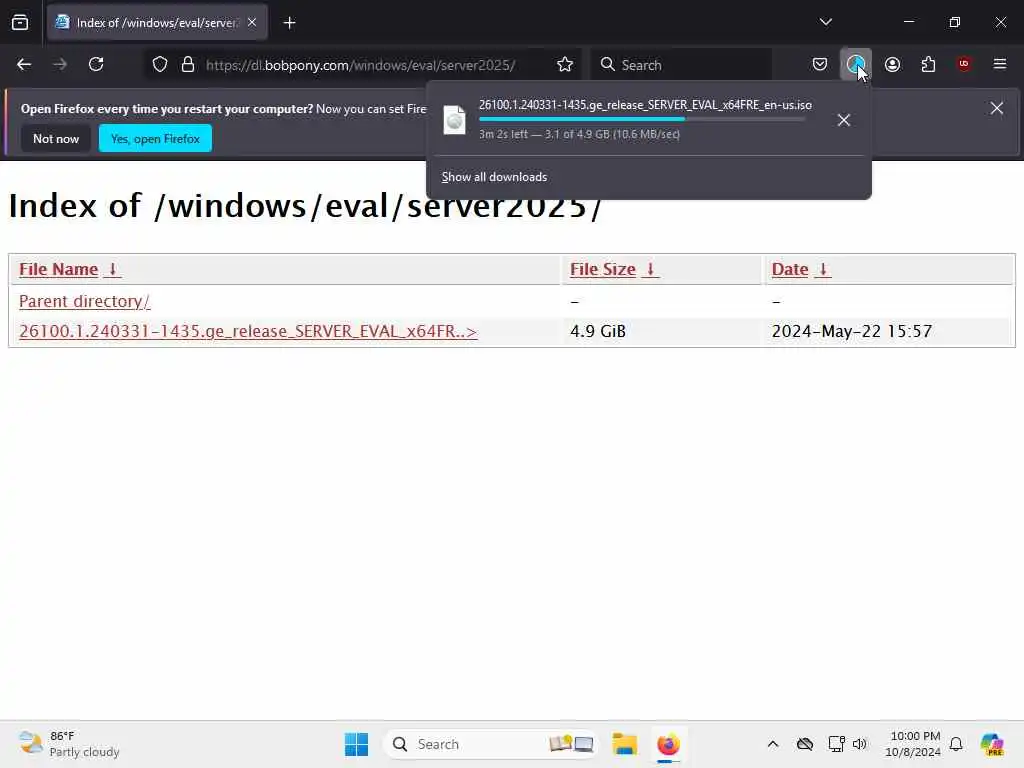Click the downloading ISO file name entry

[x=645, y=104]
